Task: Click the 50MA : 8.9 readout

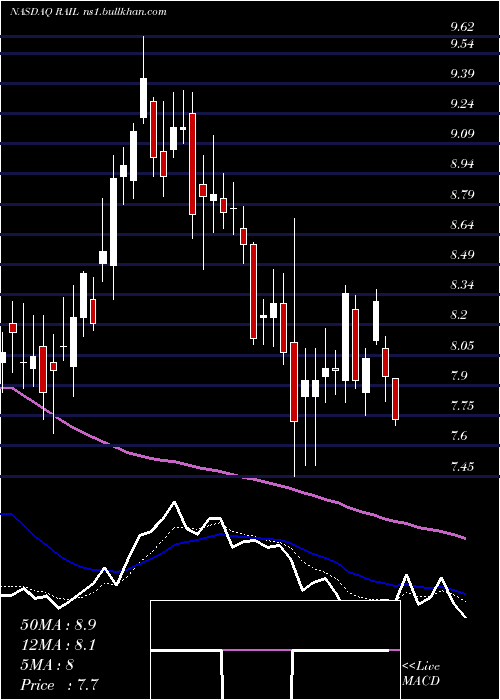Action: click(58, 625)
